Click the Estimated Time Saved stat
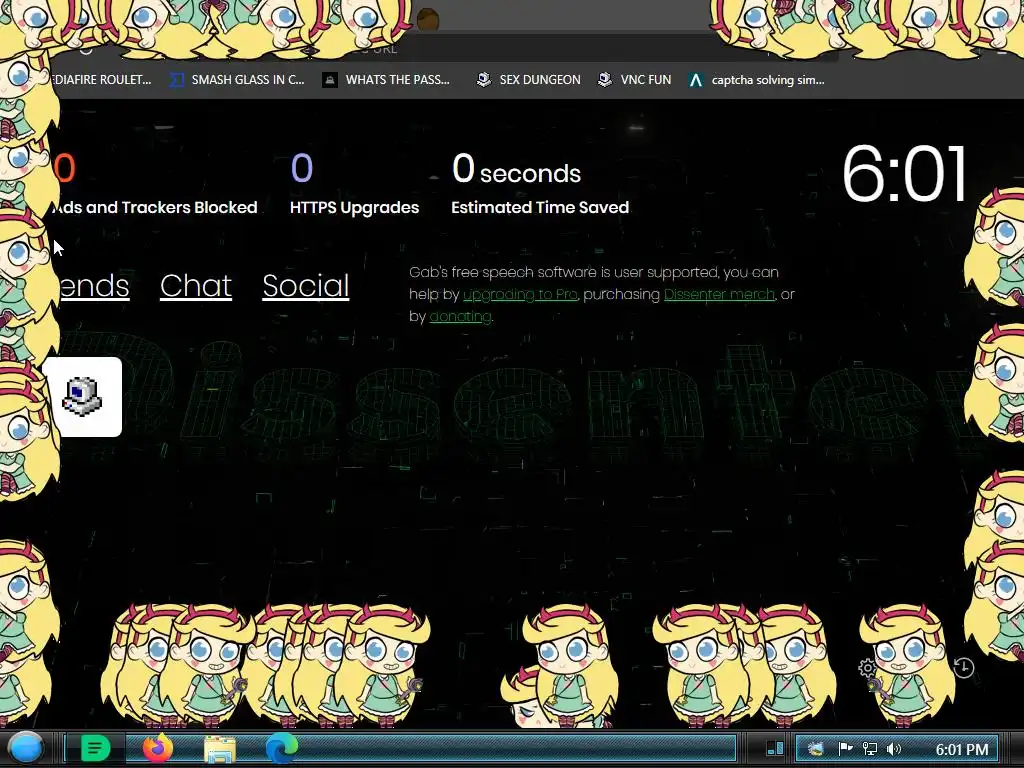1024x768 pixels. tap(540, 184)
